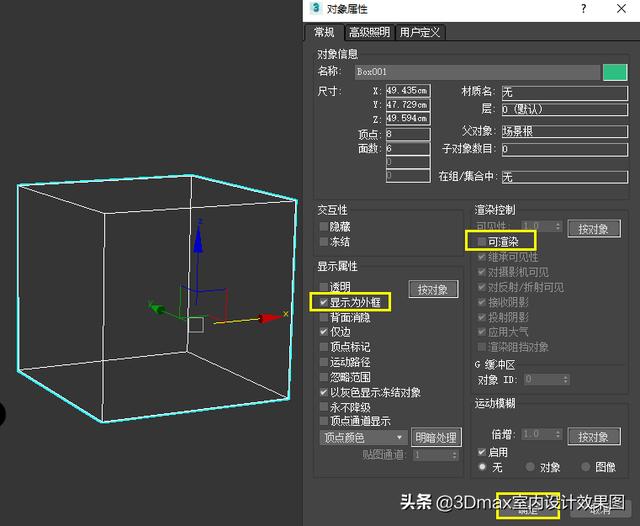Close the 对象属性 dialog

[x=621, y=8]
